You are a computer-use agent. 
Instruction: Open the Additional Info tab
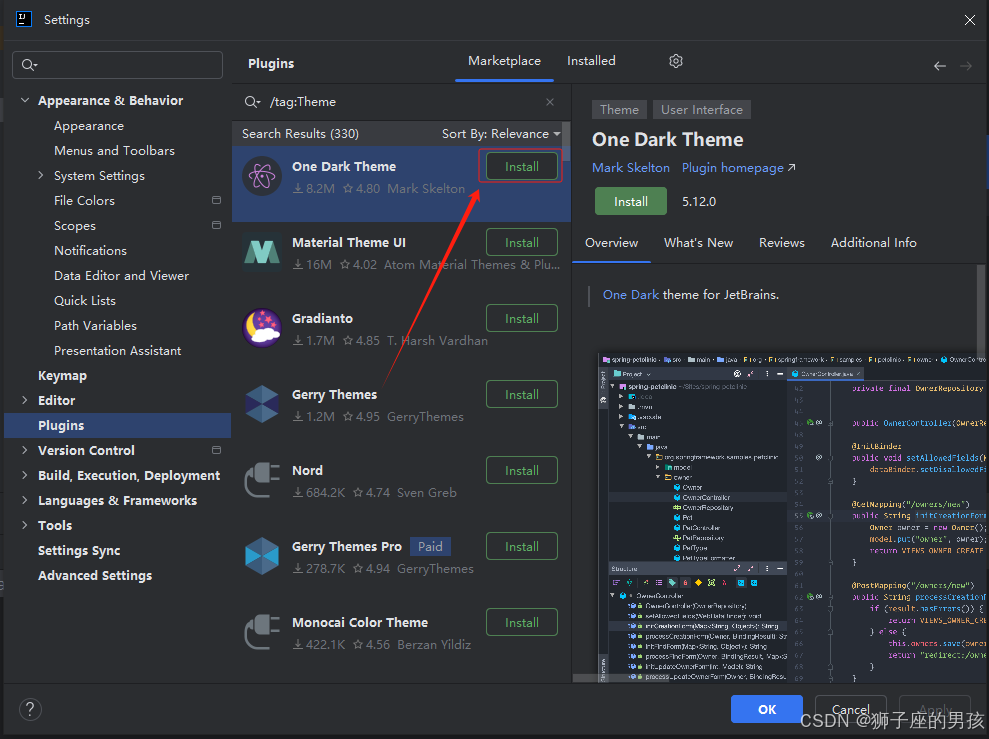[874, 243]
